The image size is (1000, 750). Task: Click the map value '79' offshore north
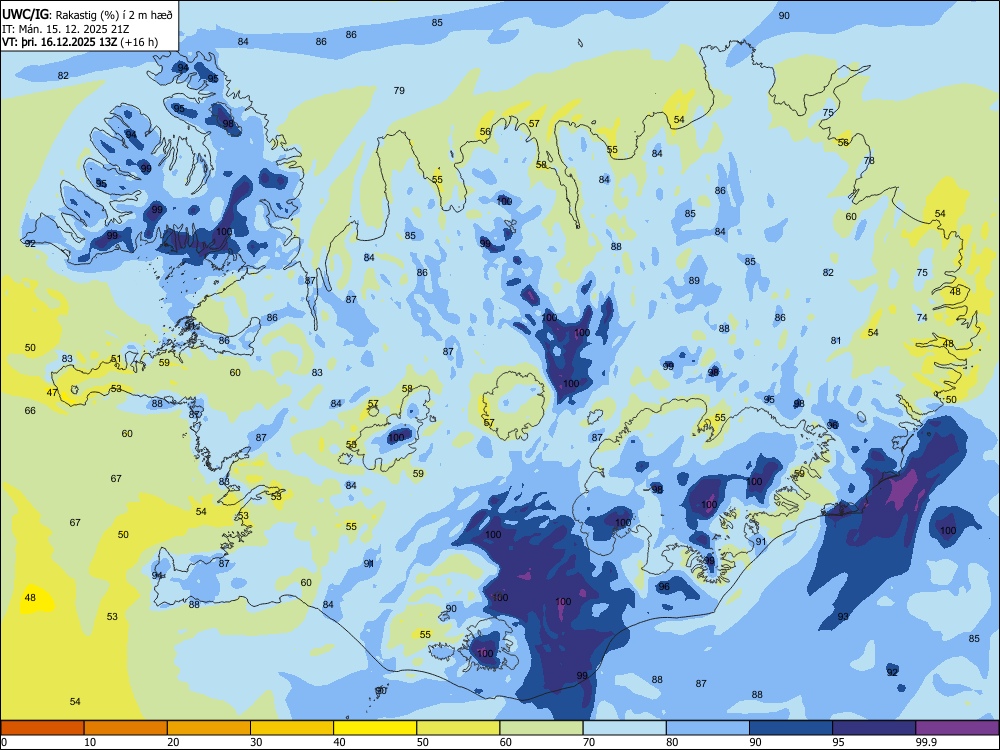point(399,91)
